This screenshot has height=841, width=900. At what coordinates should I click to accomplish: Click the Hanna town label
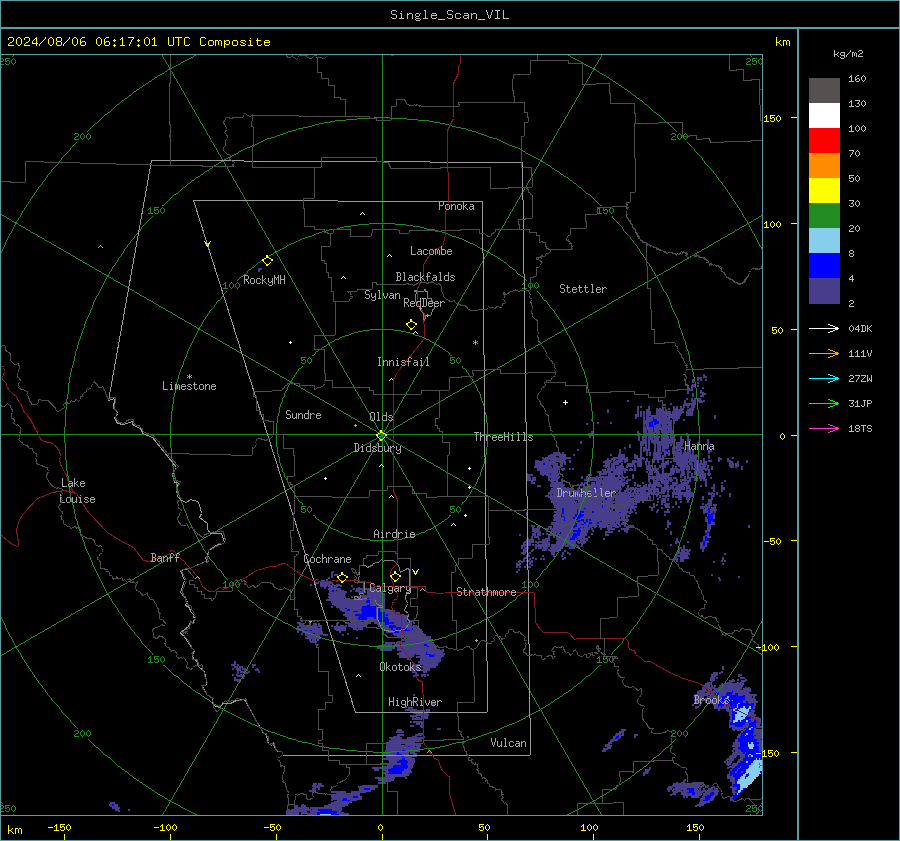(x=699, y=446)
